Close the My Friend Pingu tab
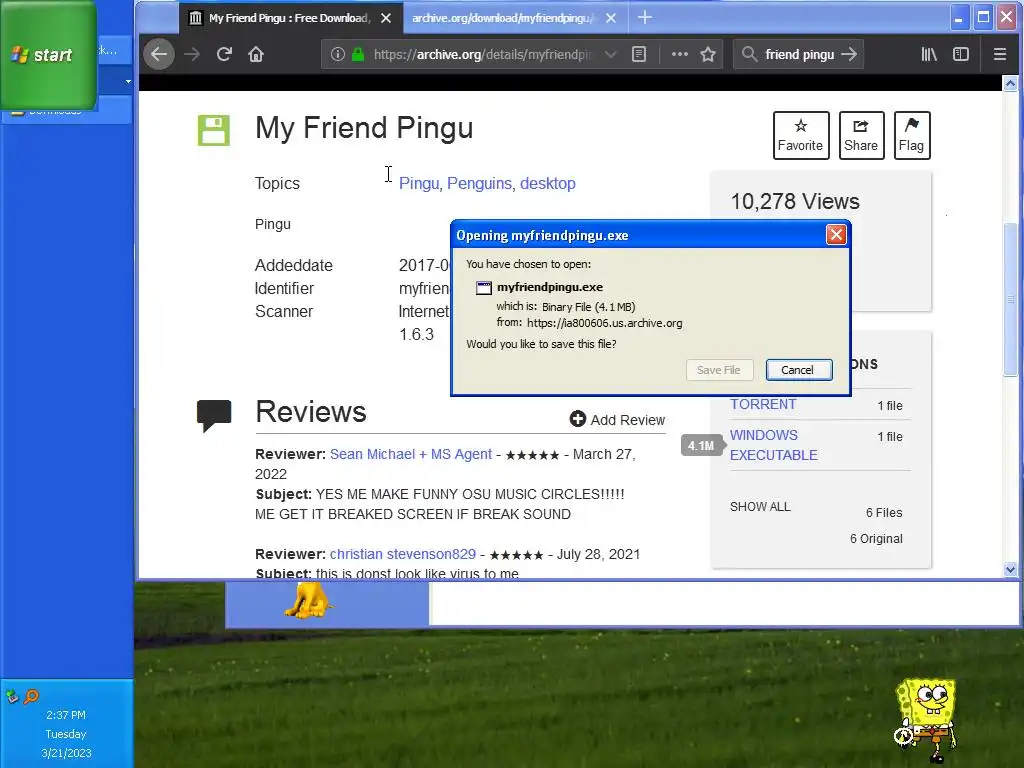This screenshot has width=1024, height=768. click(x=386, y=18)
